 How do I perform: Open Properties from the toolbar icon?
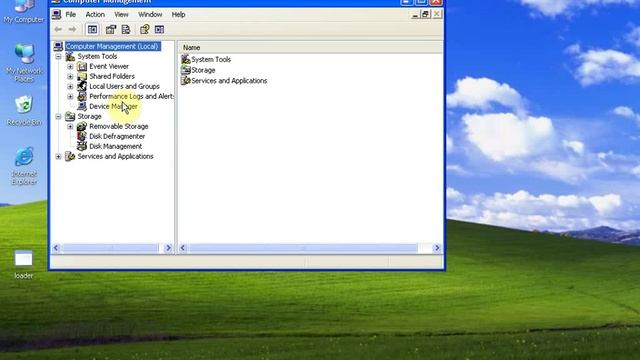click(111, 29)
